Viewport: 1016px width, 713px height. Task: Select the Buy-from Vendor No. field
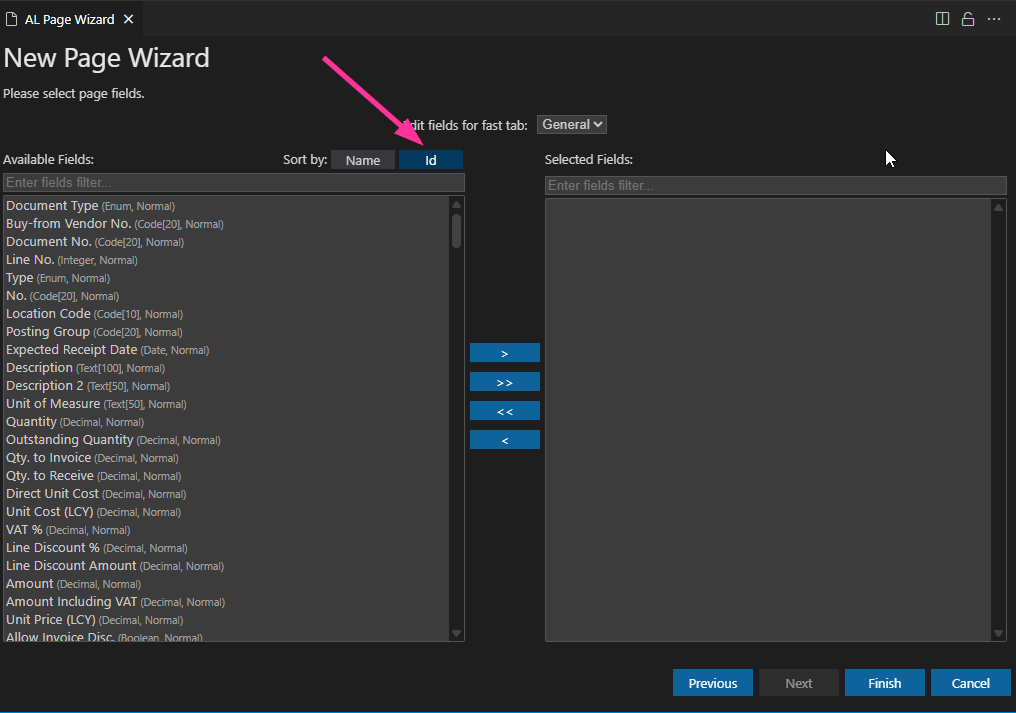[68, 224]
